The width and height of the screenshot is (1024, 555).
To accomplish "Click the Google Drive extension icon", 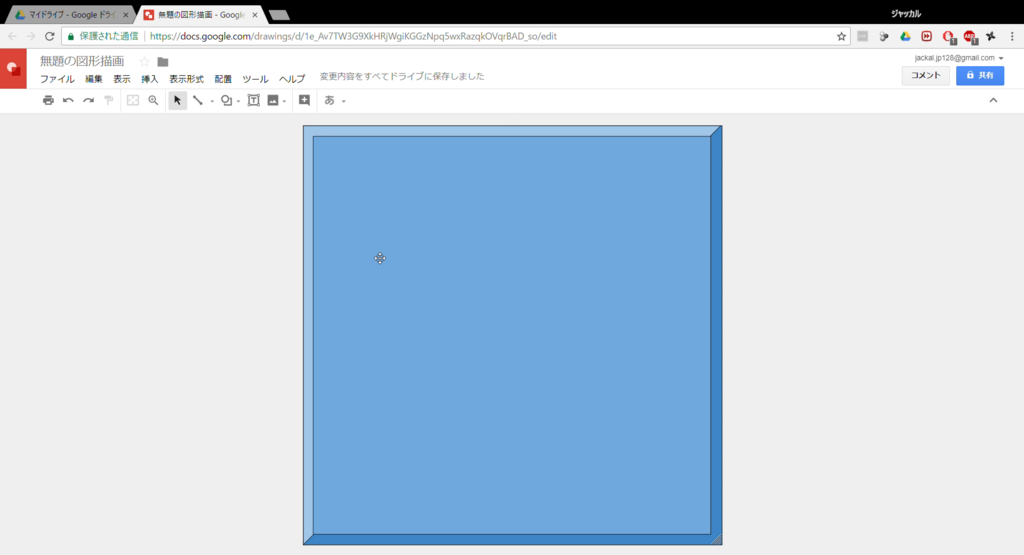I will (x=905, y=37).
